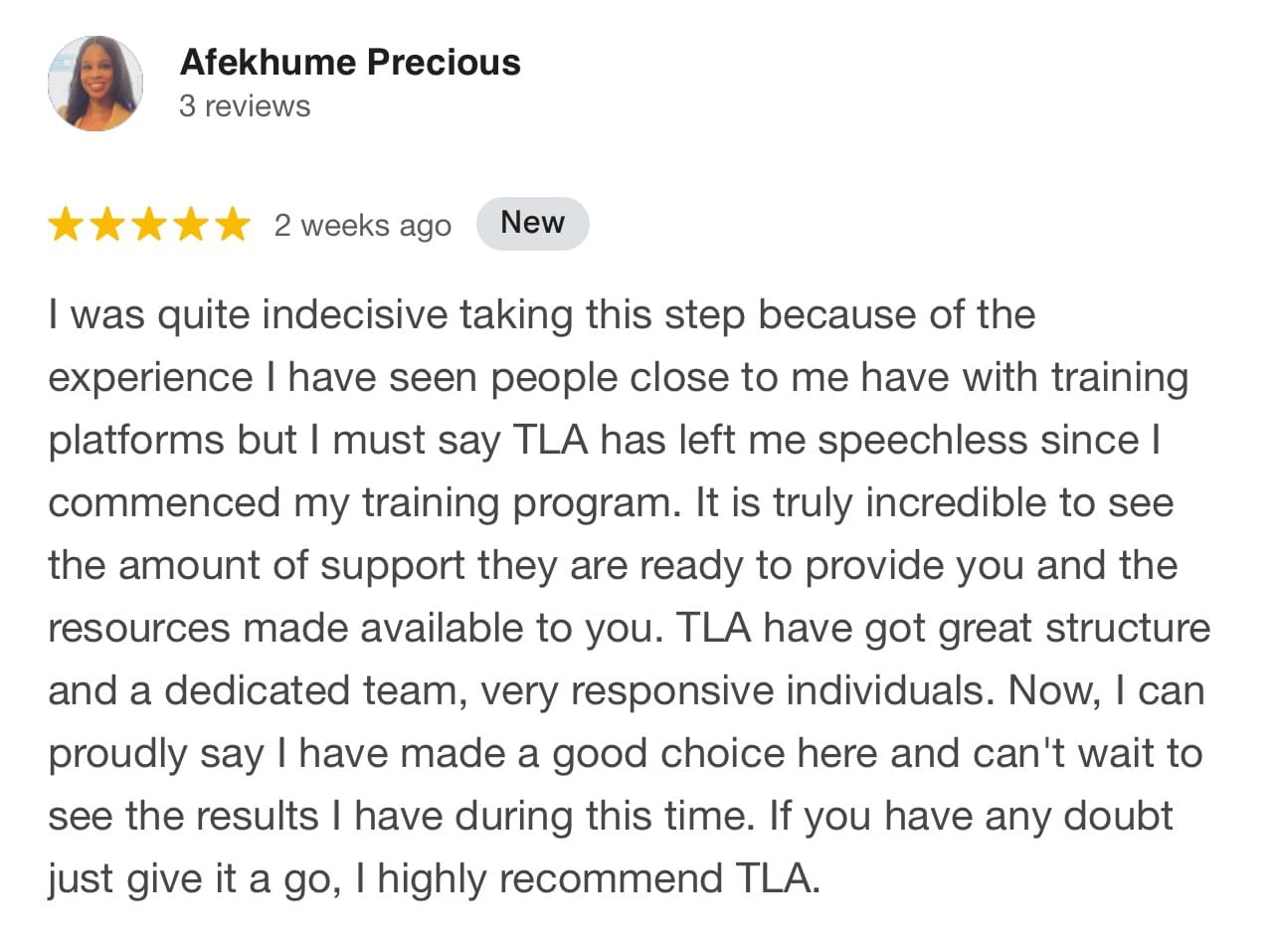View the '3 reviews' count link
The height and width of the screenshot is (952, 1277).
point(245,106)
